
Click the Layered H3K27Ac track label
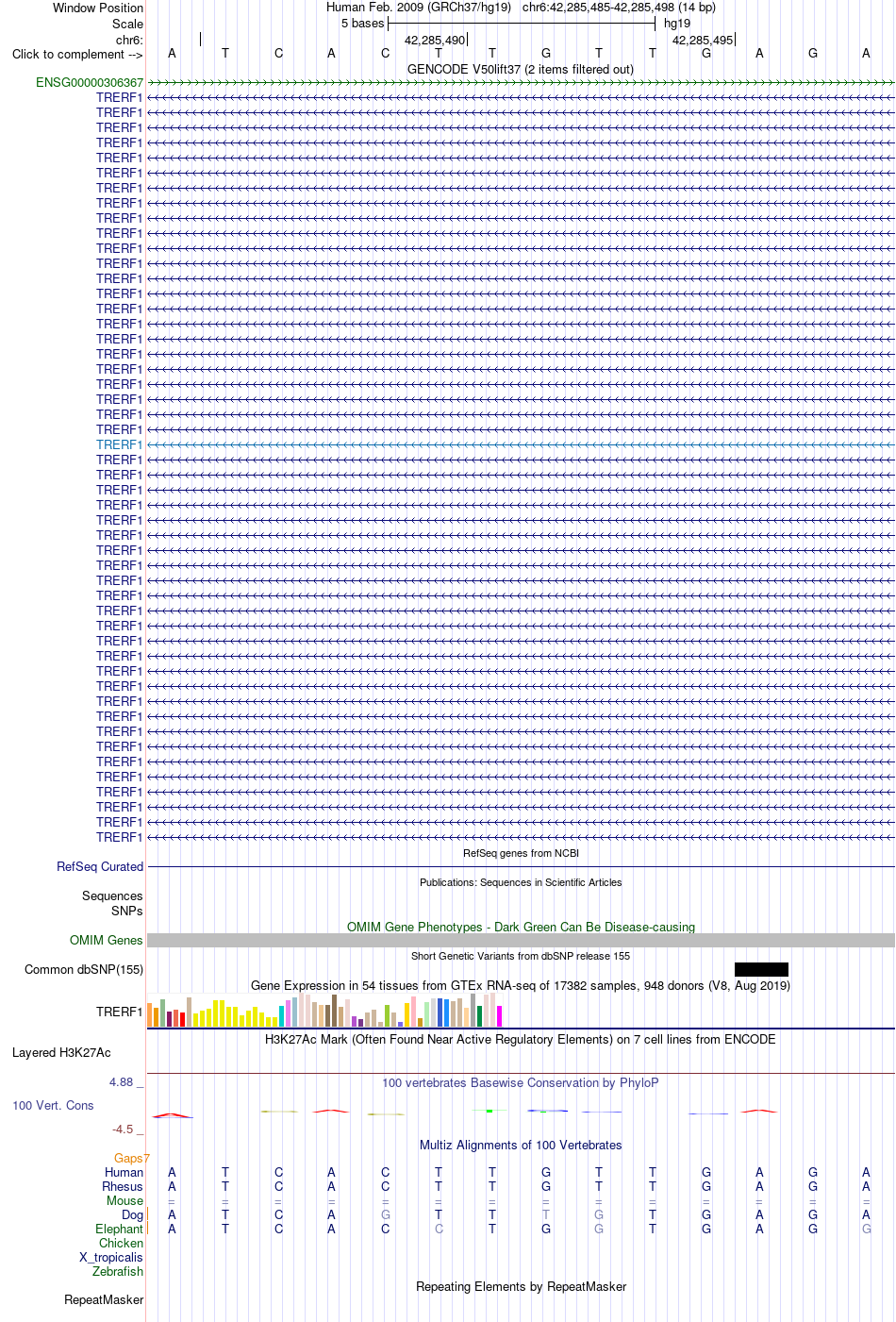[61, 1052]
